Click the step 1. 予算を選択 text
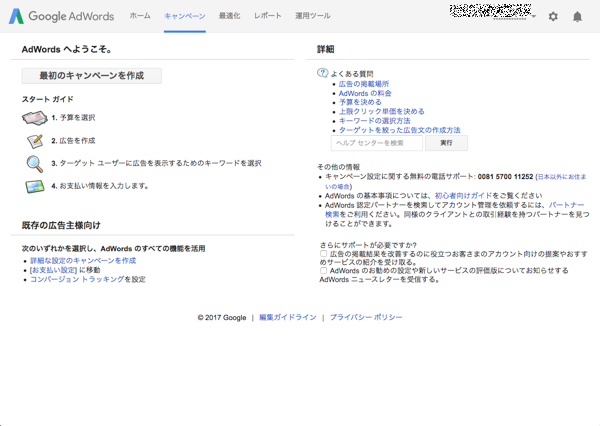The width and height of the screenshot is (600, 426). tap(73, 118)
